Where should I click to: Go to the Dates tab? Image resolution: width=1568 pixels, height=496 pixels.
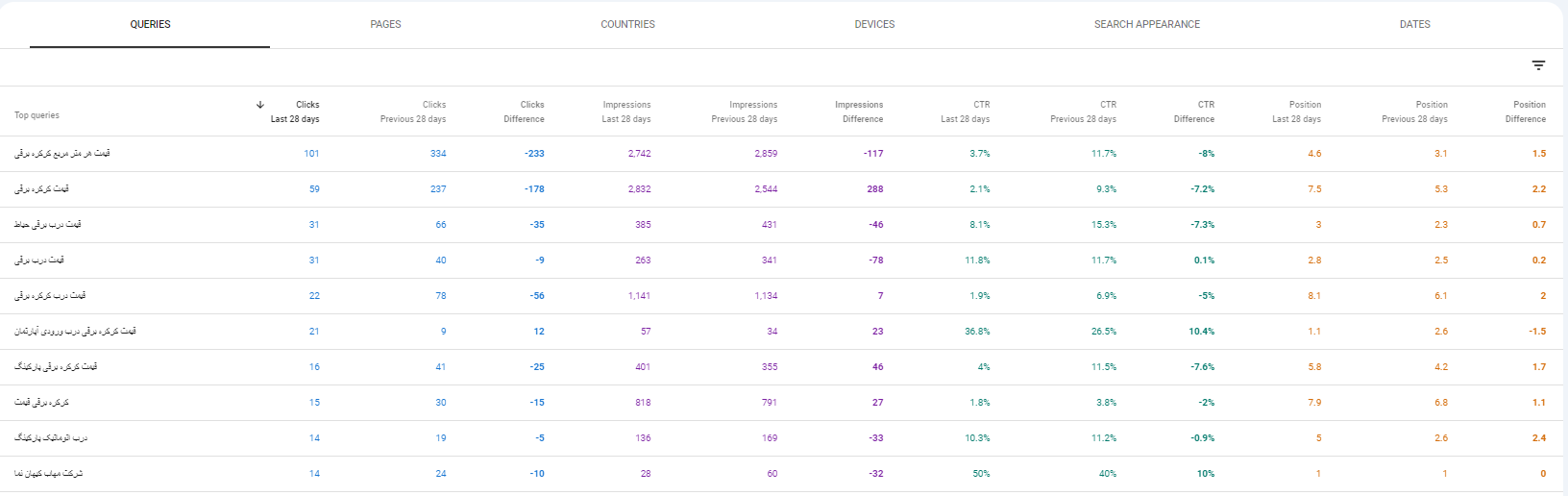pos(1414,24)
